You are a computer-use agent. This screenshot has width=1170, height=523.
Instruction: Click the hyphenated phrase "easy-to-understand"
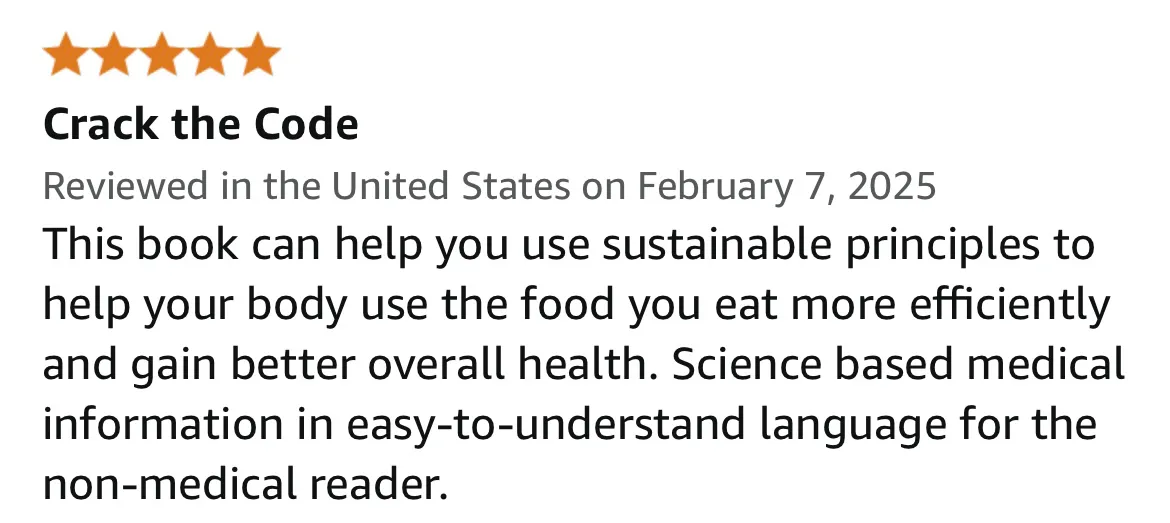pos(545,425)
